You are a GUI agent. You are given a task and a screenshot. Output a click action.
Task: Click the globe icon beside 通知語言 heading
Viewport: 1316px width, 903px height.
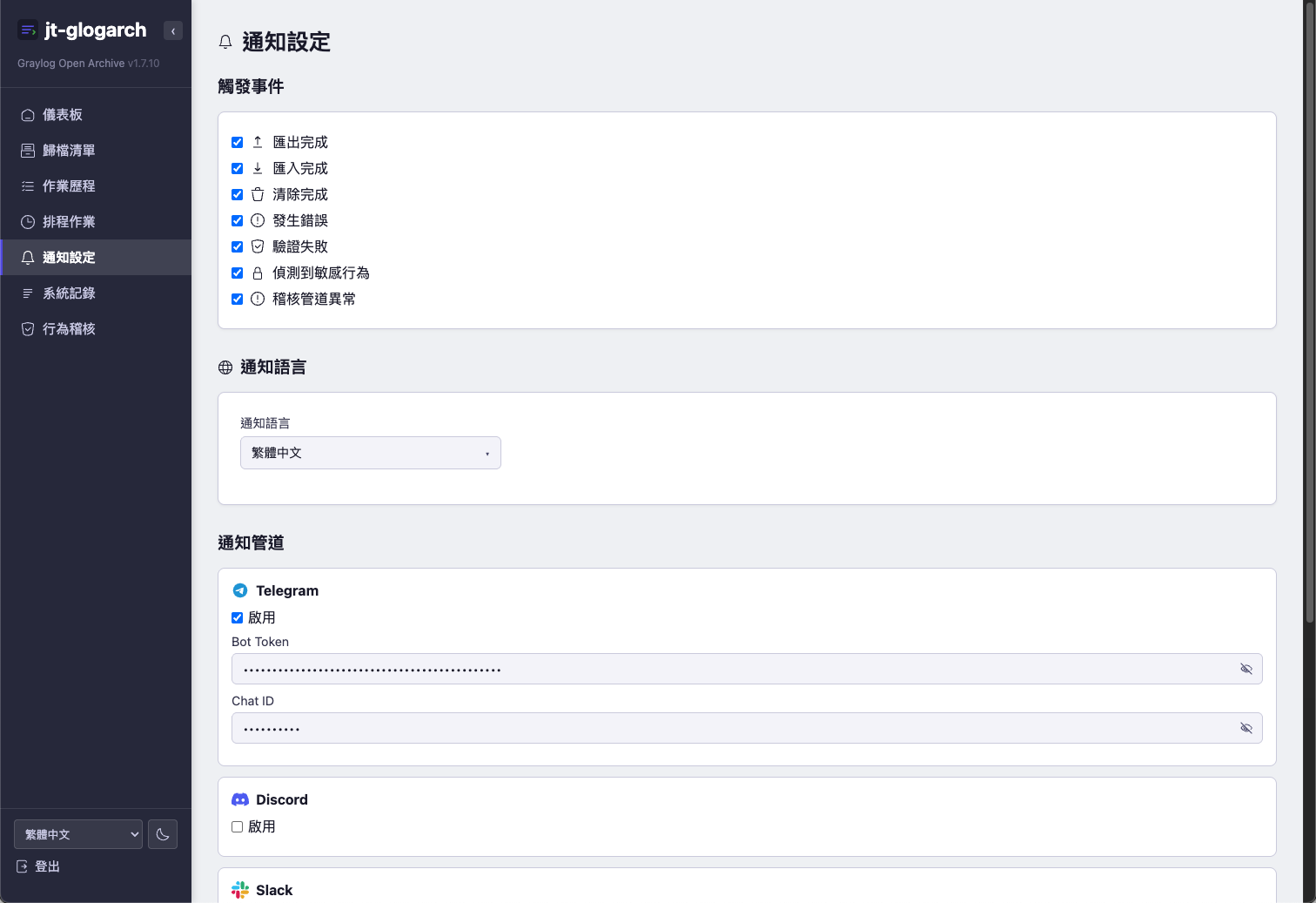(225, 367)
